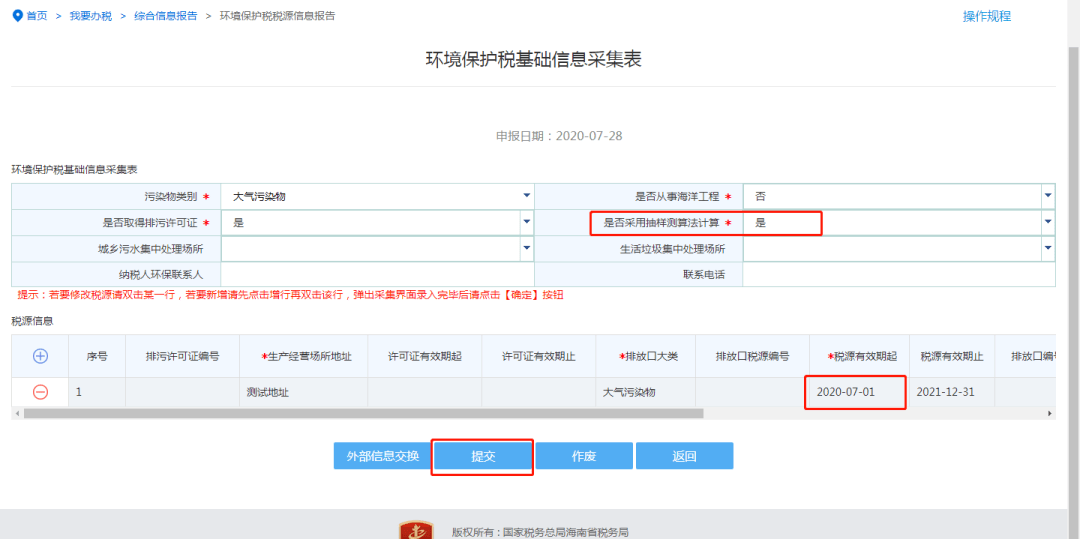Click the right arrow on horizontal scrollbar
The width and height of the screenshot is (1080, 539).
tap(1050, 414)
